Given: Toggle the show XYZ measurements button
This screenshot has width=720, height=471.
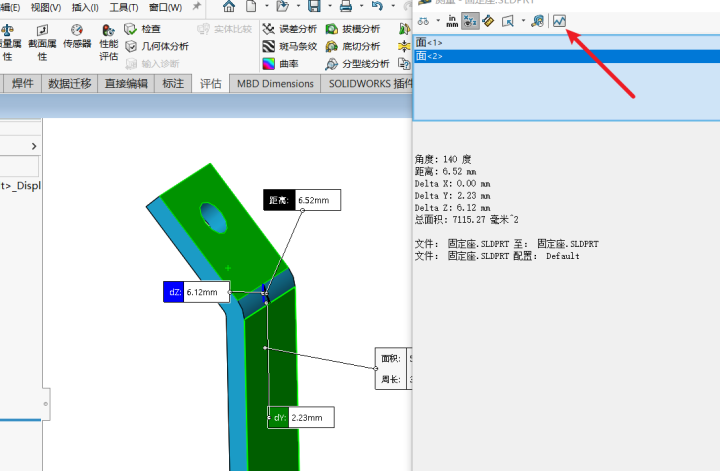Looking at the screenshot, I should pos(470,21).
